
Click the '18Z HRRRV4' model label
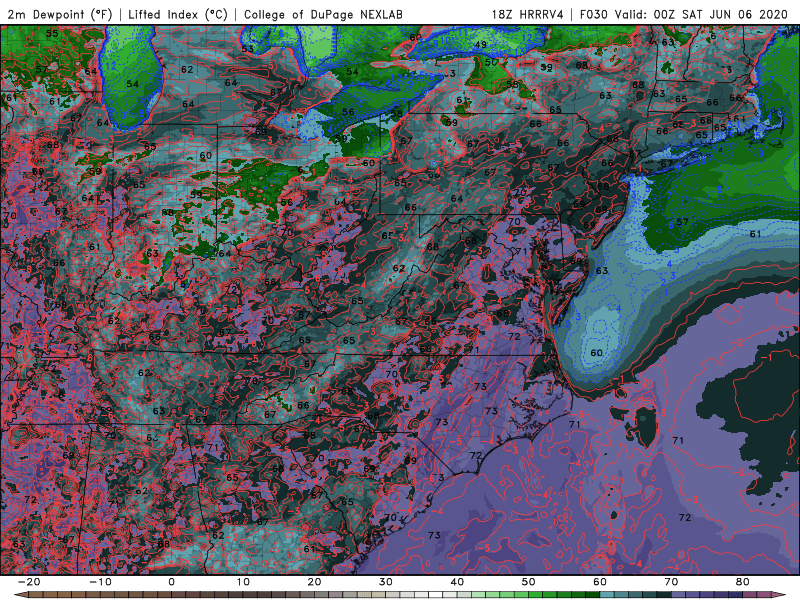(x=528, y=14)
